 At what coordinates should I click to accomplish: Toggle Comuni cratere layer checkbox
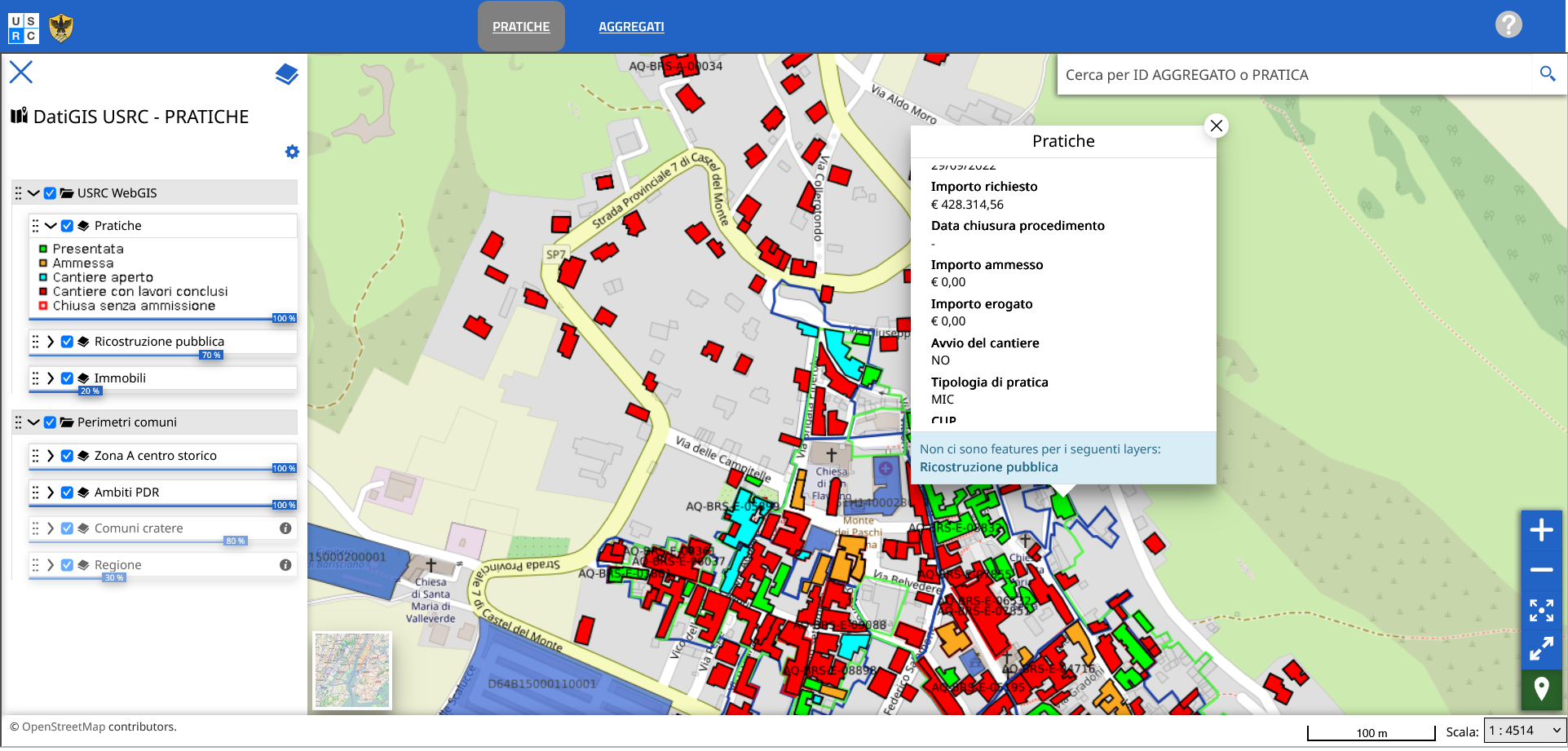(67, 528)
